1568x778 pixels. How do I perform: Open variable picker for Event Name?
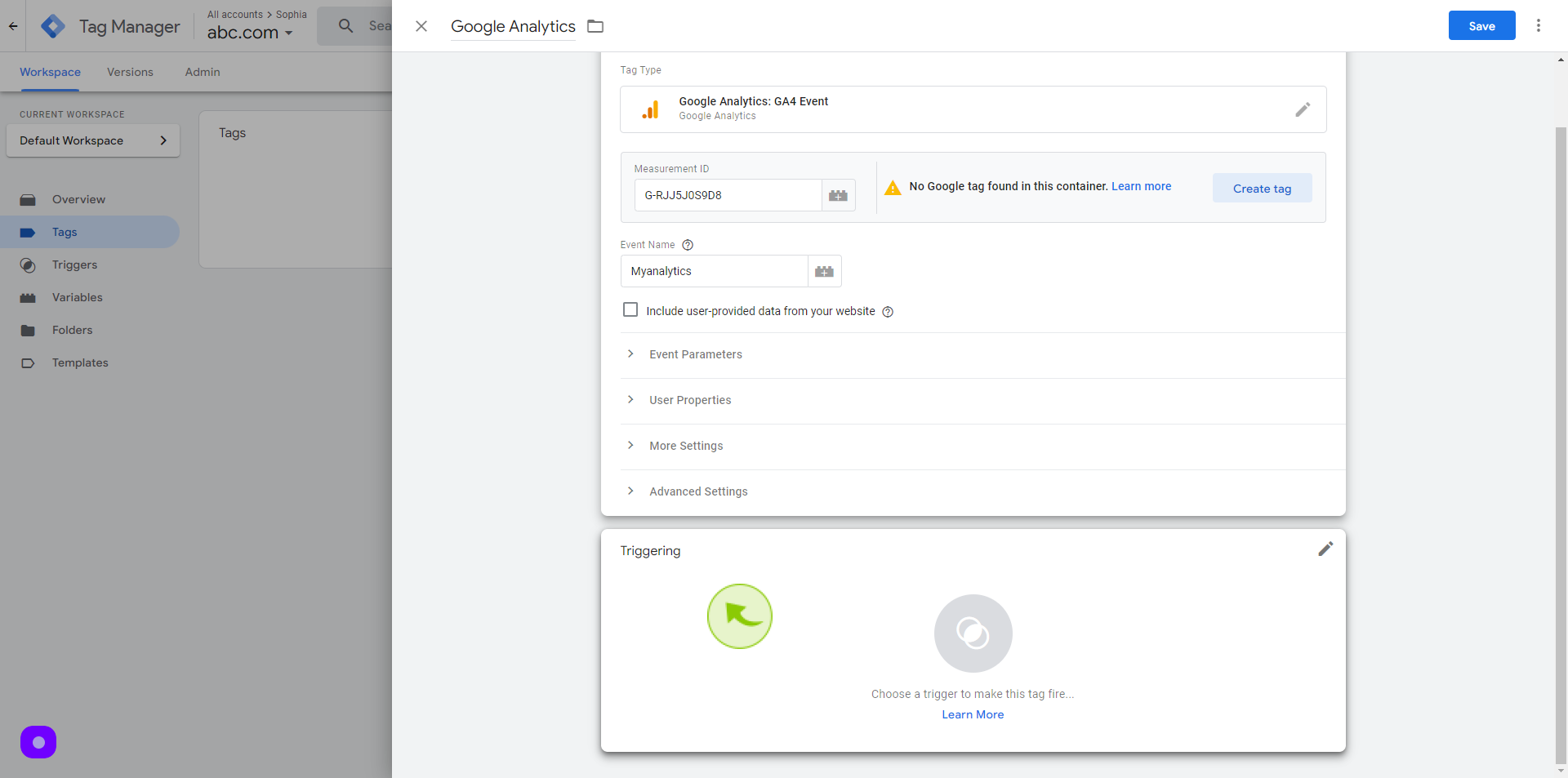coord(825,271)
